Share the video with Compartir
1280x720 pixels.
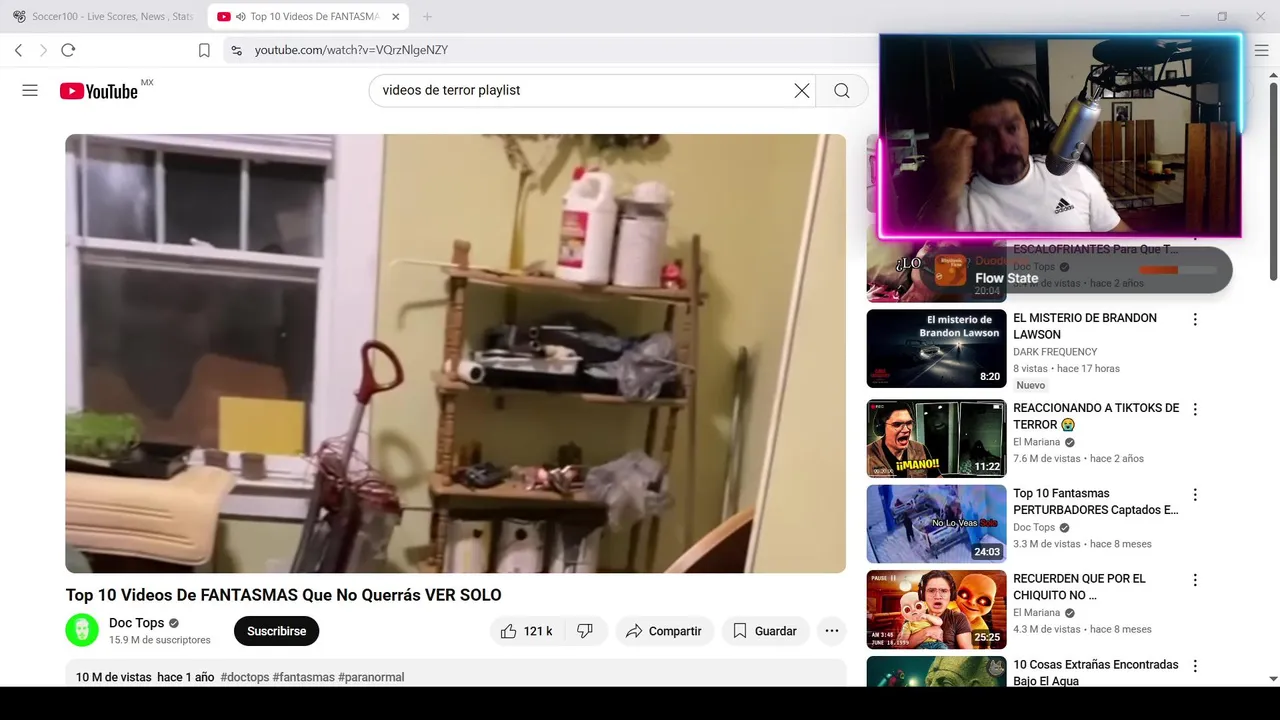pyautogui.click(x=664, y=631)
